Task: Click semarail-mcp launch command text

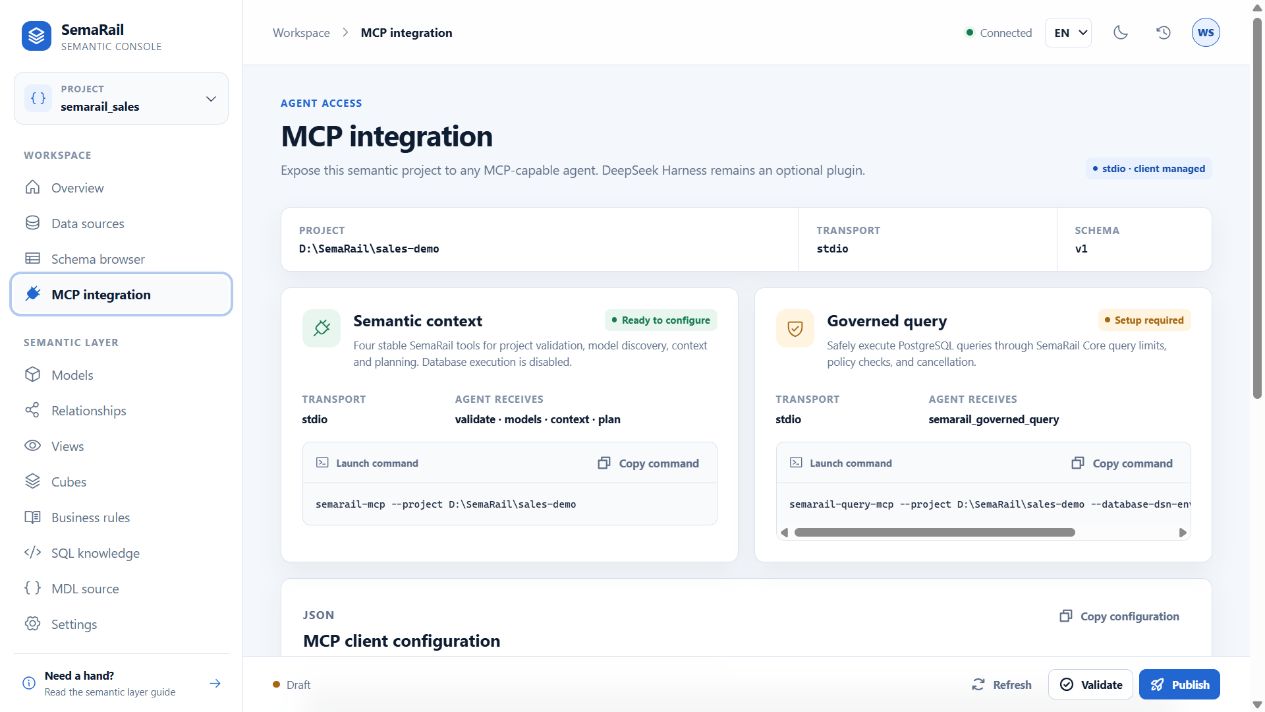Action: (x=446, y=504)
